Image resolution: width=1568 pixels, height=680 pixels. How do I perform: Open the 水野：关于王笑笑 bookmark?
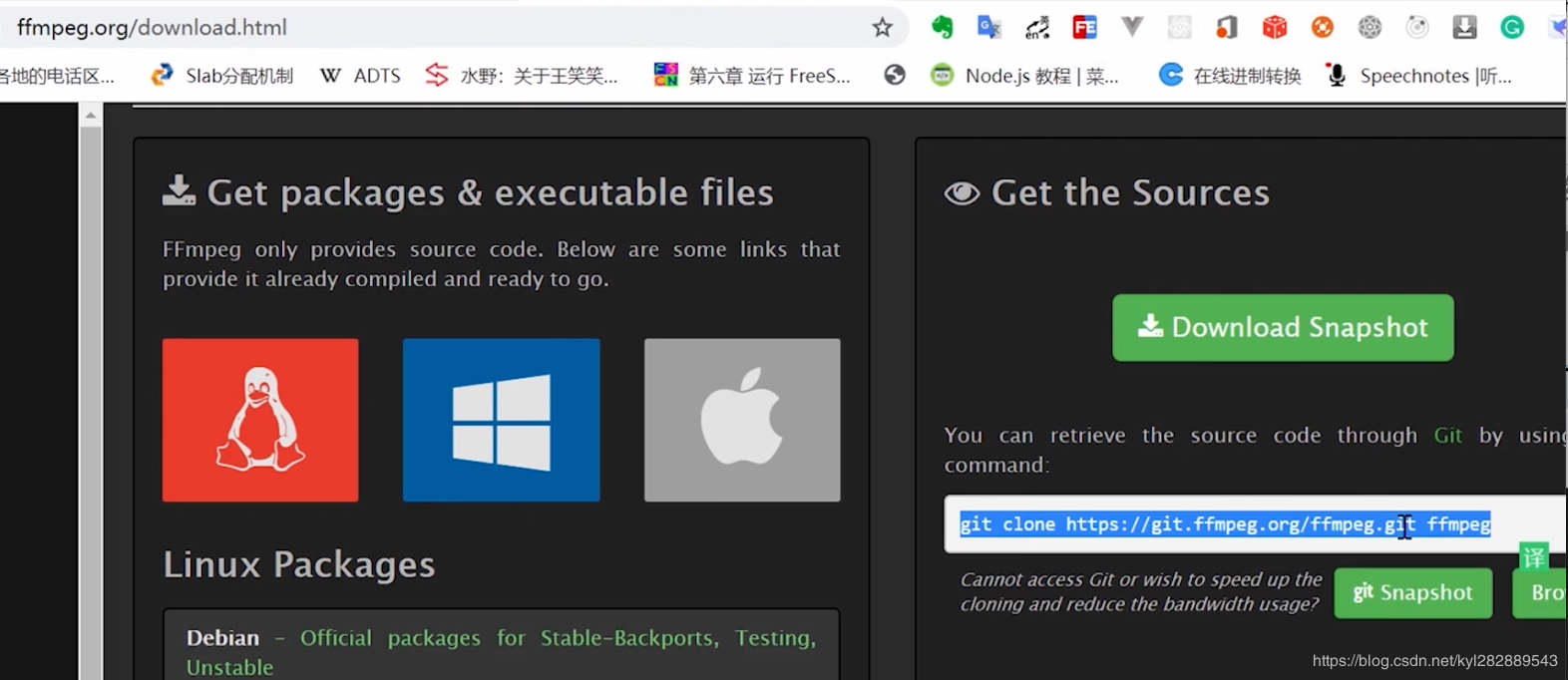522,76
